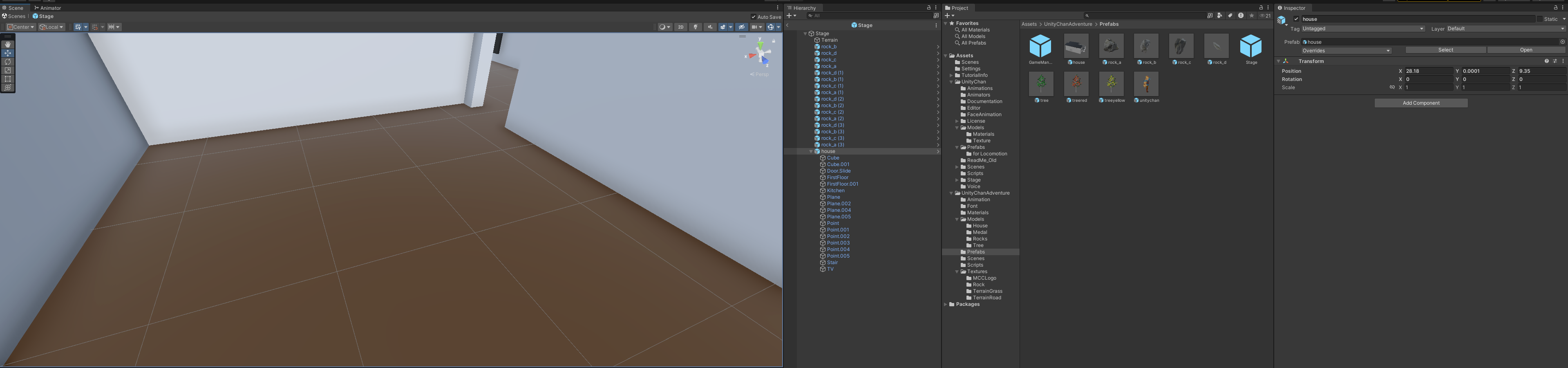The width and height of the screenshot is (1568, 368).
Task: Toggle 2D view mode in scene
Action: pyautogui.click(x=680, y=27)
